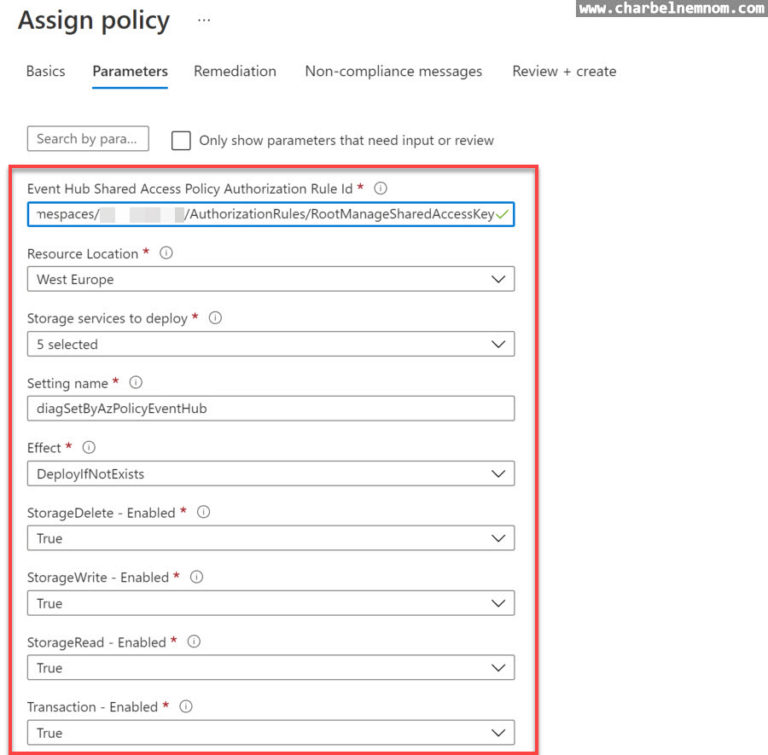Expand Storage services to deploy dropdown
Viewport: 768px width, 755px height.
(x=271, y=344)
